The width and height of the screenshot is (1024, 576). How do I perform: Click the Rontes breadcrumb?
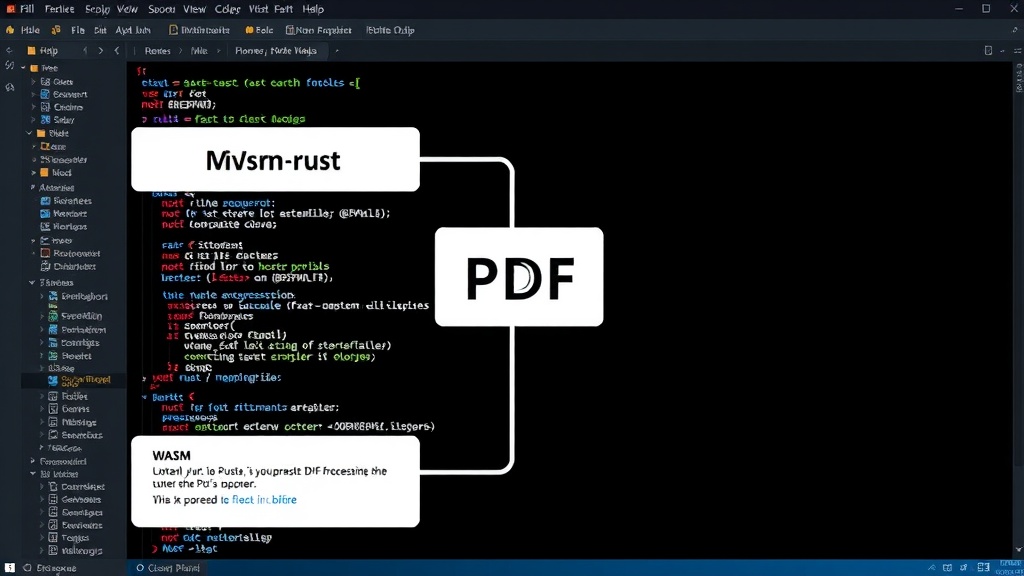tap(157, 50)
